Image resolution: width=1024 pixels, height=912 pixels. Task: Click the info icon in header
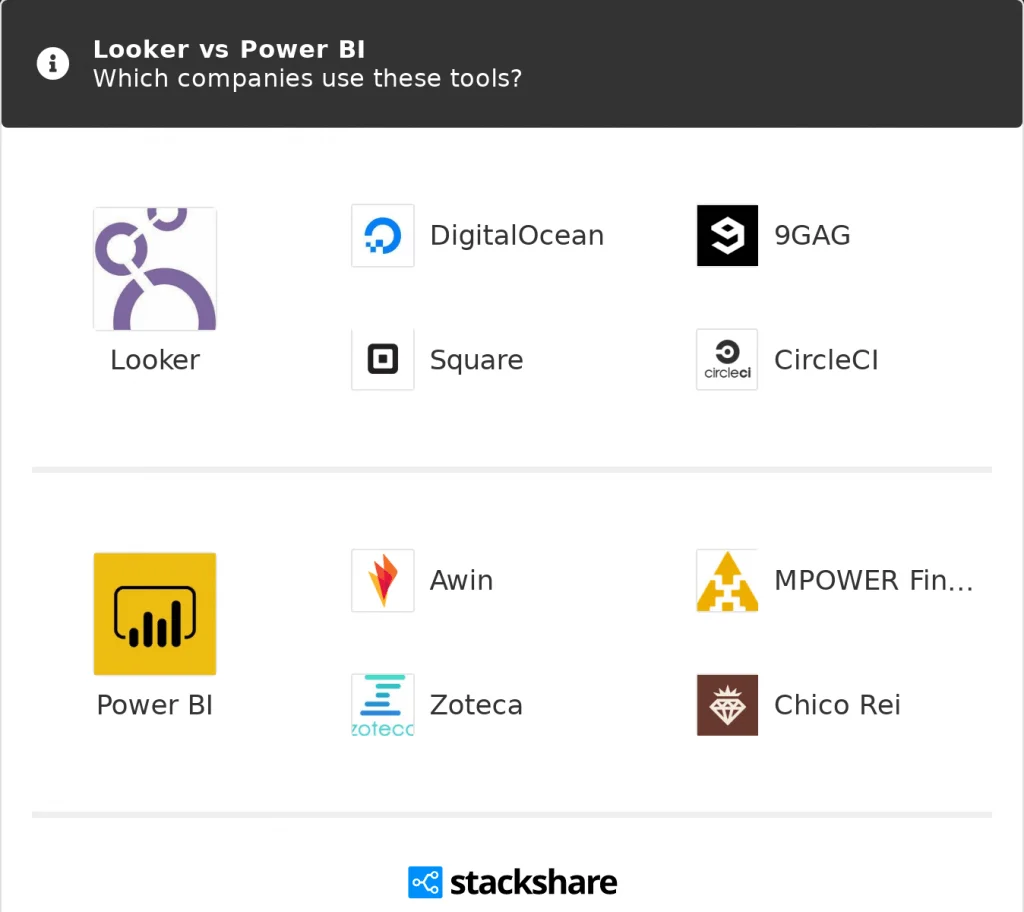52,64
